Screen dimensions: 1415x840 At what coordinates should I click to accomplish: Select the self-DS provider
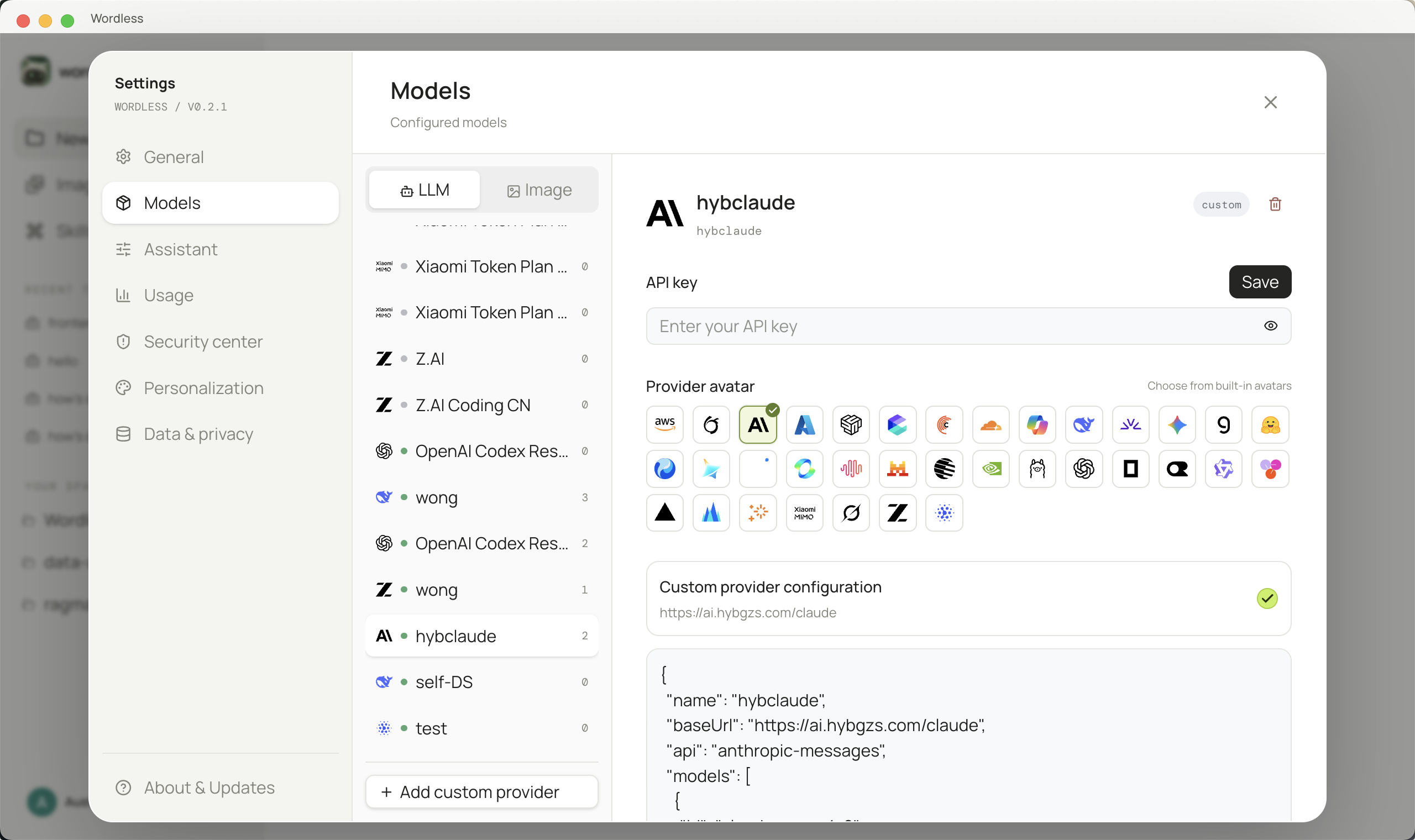click(x=481, y=682)
